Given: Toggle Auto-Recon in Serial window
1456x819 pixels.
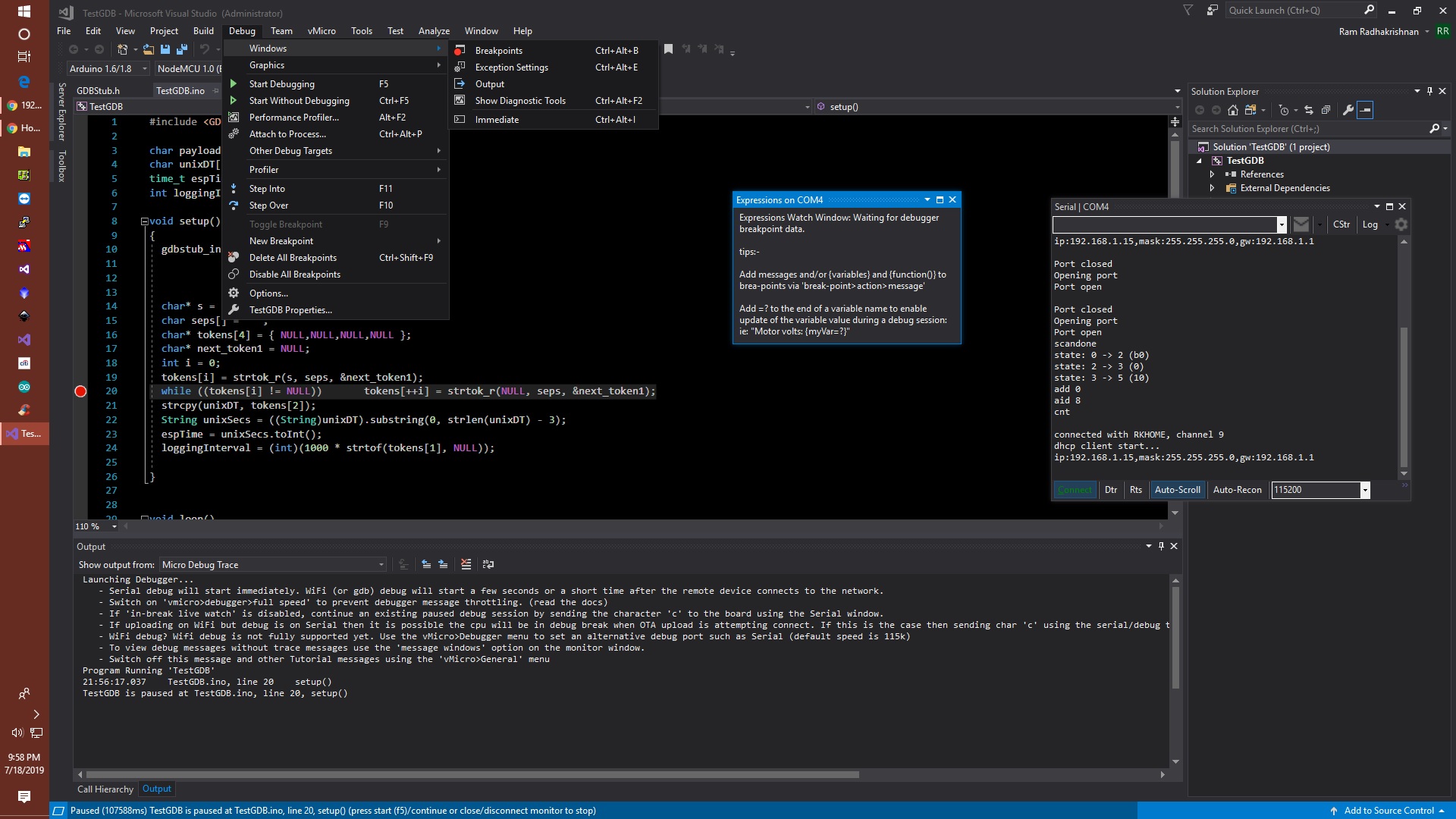Looking at the screenshot, I should coord(1237,490).
